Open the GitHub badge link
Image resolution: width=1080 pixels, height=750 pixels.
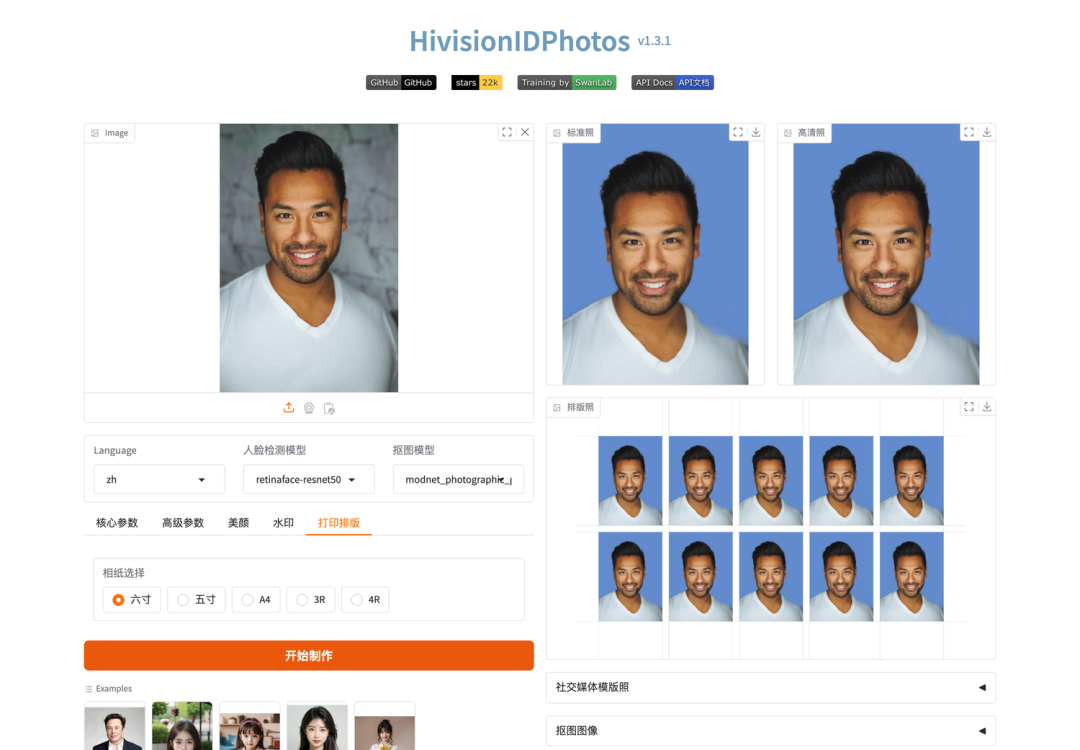[401, 83]
